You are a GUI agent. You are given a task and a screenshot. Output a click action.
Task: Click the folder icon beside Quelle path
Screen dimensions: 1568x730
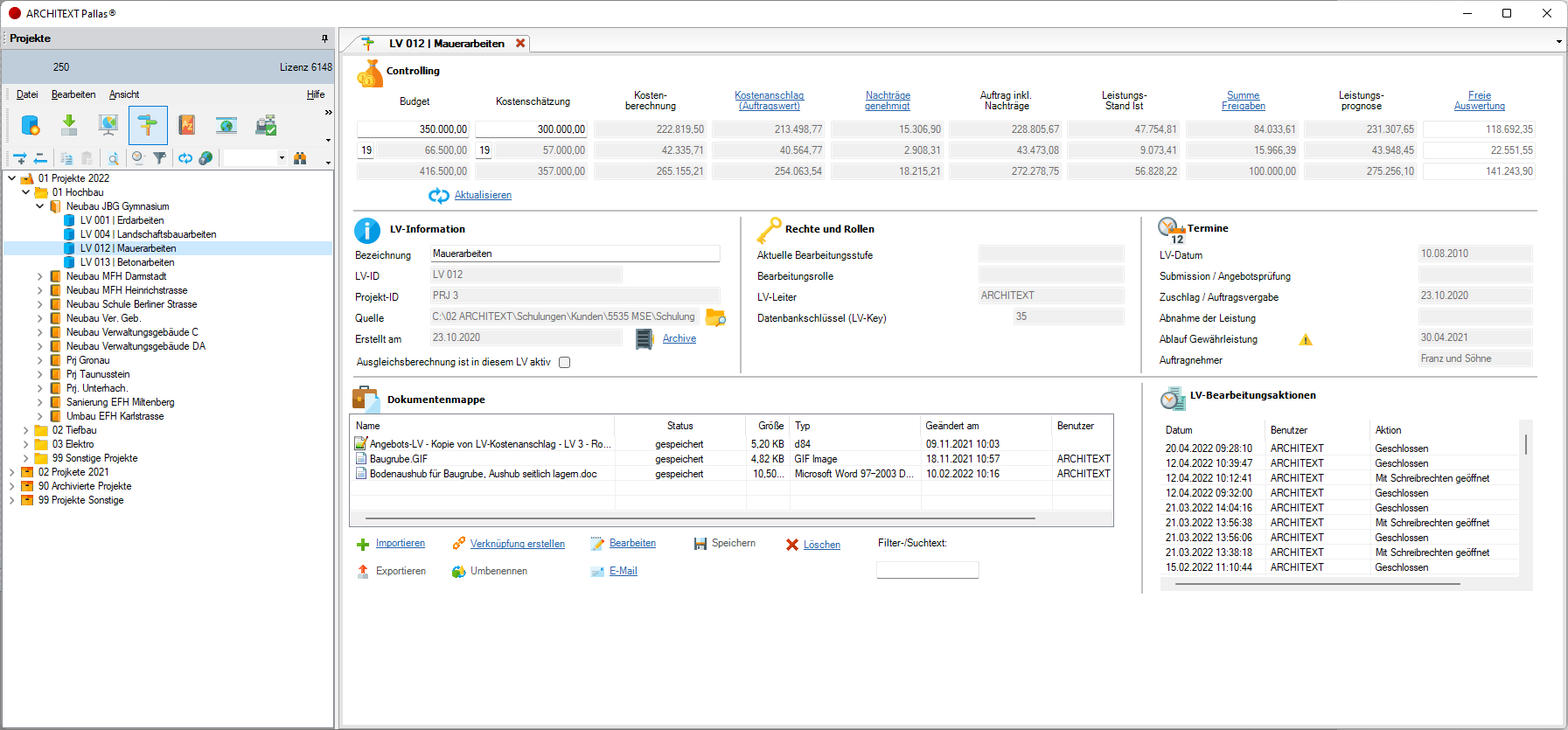[715, 317]
